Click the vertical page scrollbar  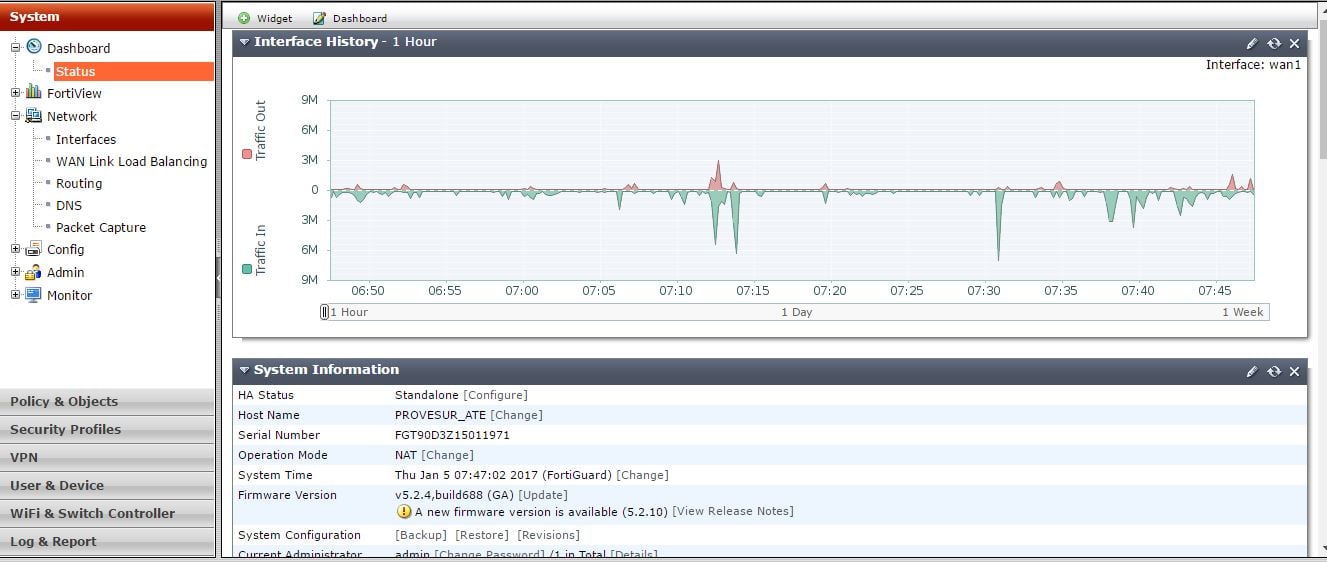coord(1321,90)
